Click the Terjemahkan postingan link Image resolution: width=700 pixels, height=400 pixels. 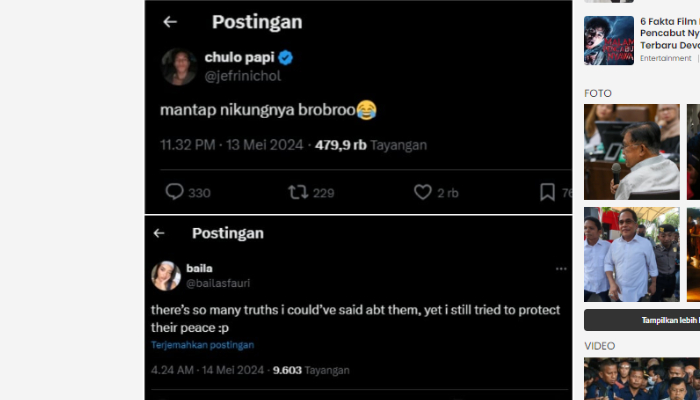pyautogui.click(x=203, y=345)
